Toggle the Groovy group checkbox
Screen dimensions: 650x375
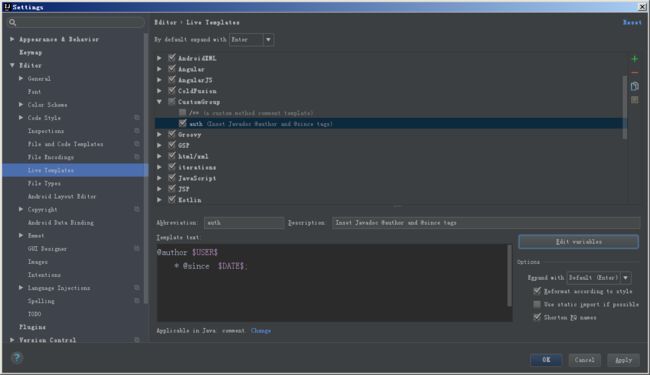coord(172,134)
